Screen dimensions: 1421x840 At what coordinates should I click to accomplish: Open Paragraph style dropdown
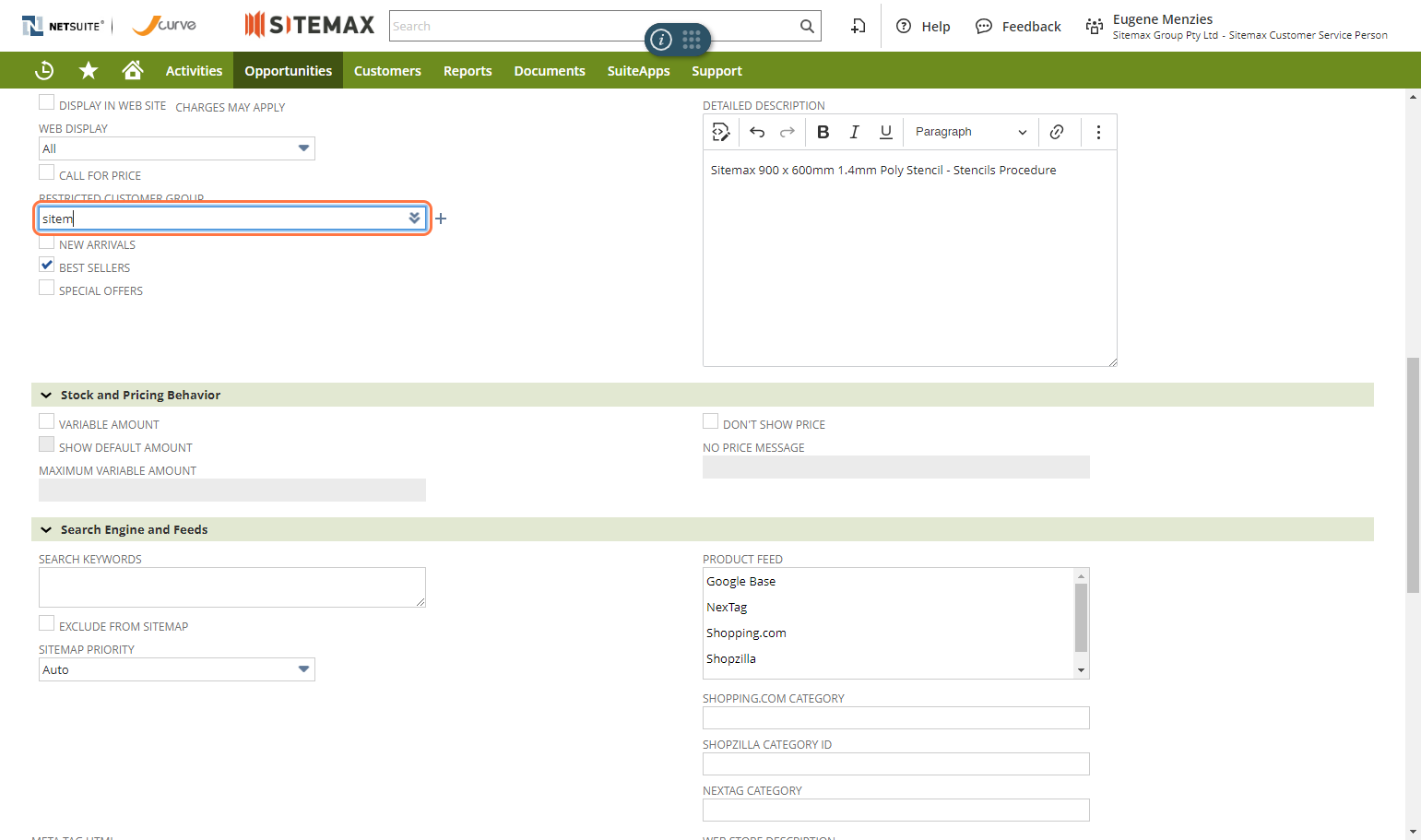971,132
